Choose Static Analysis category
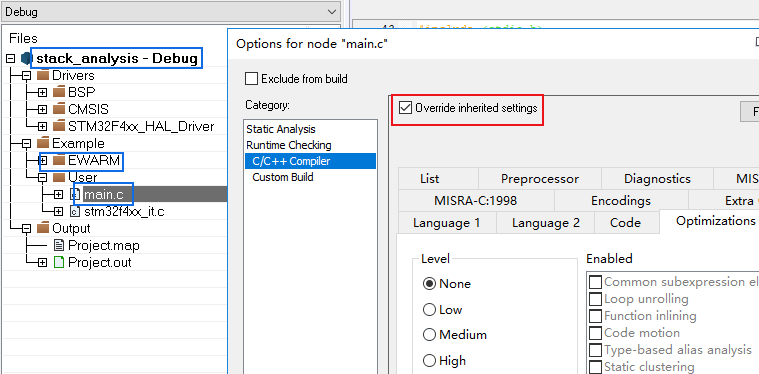This screenshot has width=759, height=374. [281, 129]
